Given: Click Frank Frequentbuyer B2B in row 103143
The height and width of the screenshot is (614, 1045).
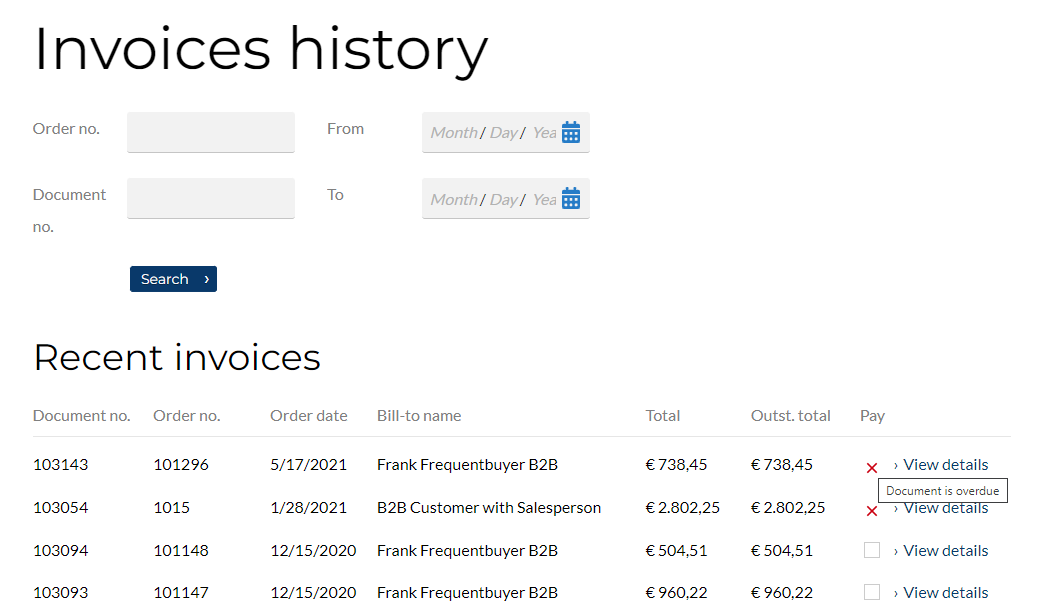Looking at the screenshot, I should click(467, 465).
